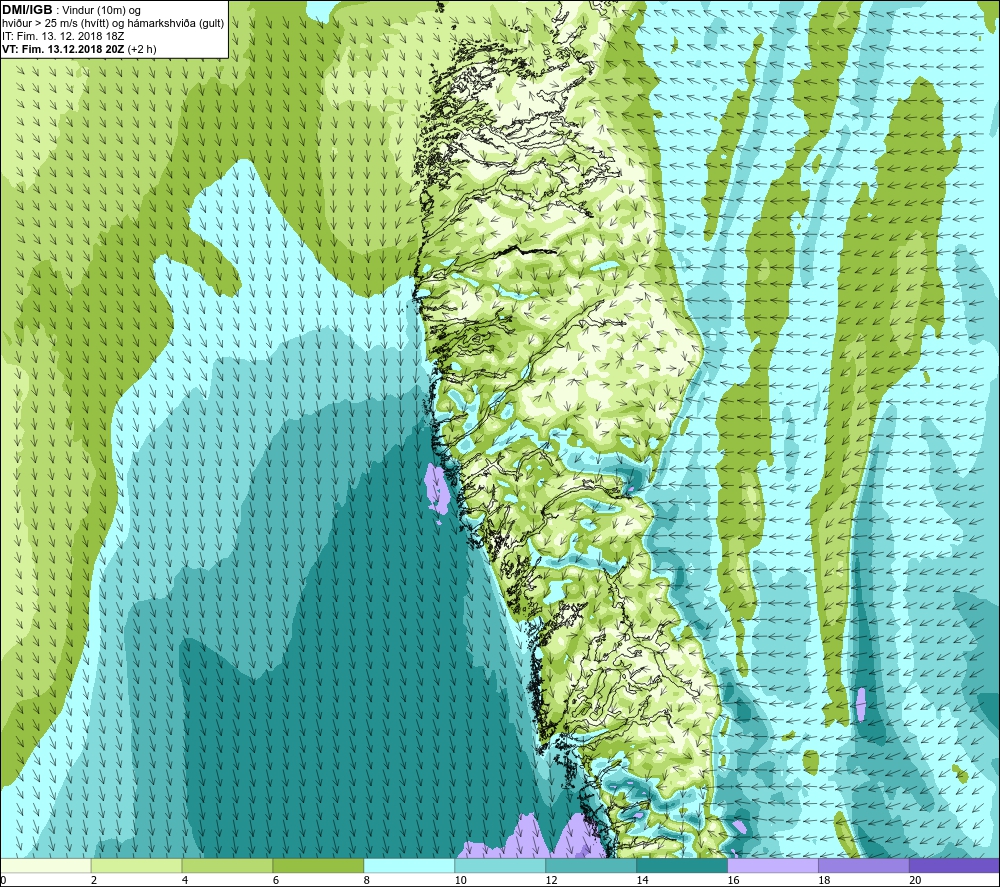
Task: Click the 4–6 m/s green legend swatch
Action: (227, 865)
